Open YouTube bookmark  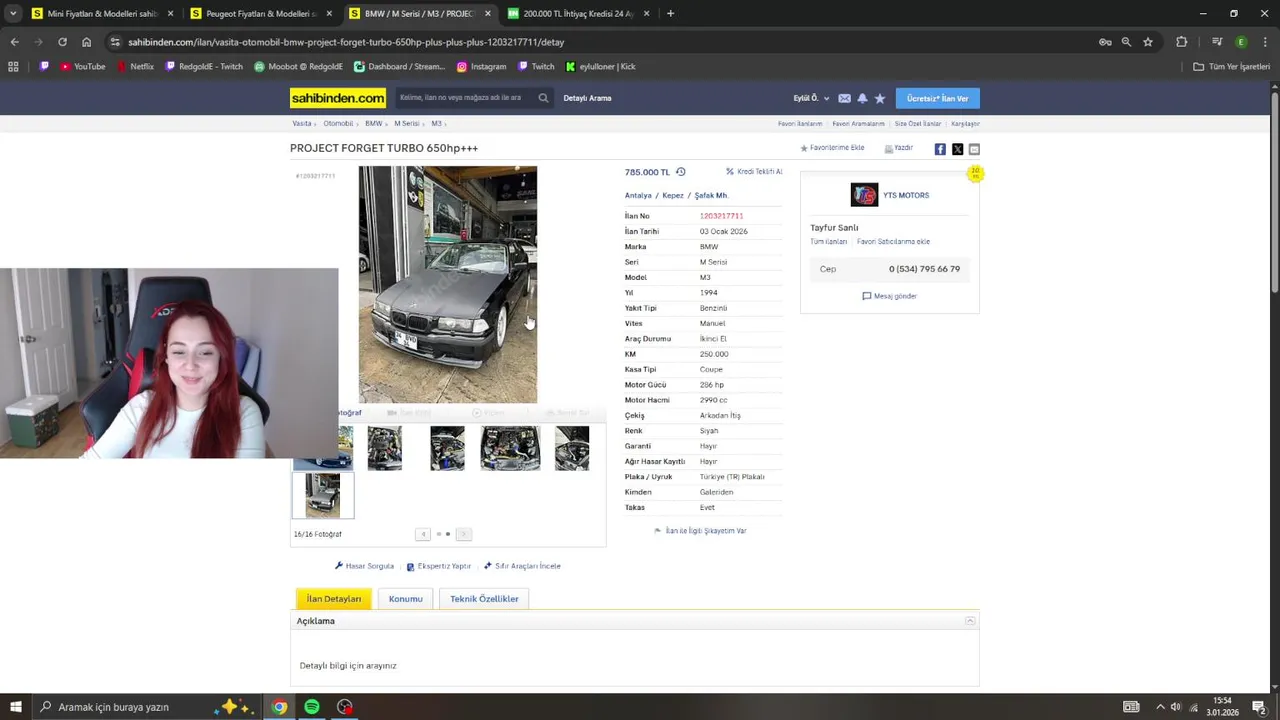tap(82, 67)
